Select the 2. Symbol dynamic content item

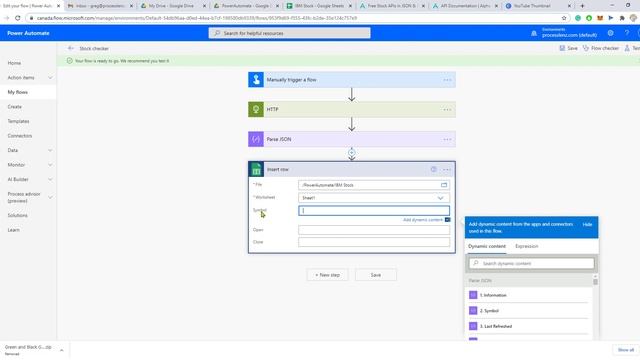[529, 311]
